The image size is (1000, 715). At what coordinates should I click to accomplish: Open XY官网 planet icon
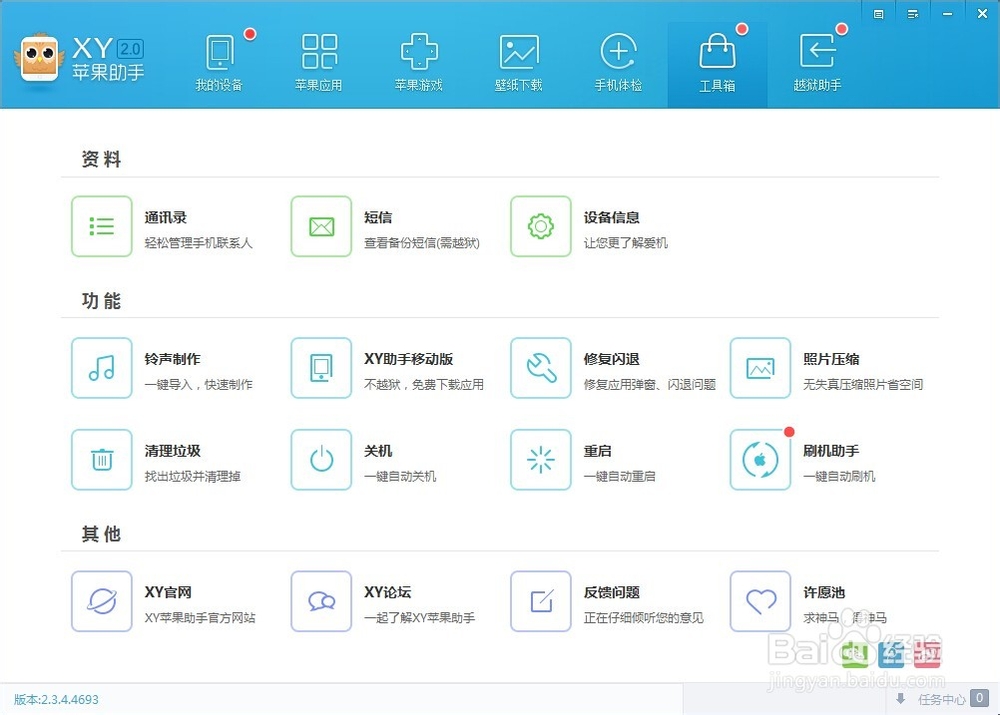(x=102, y=601)
